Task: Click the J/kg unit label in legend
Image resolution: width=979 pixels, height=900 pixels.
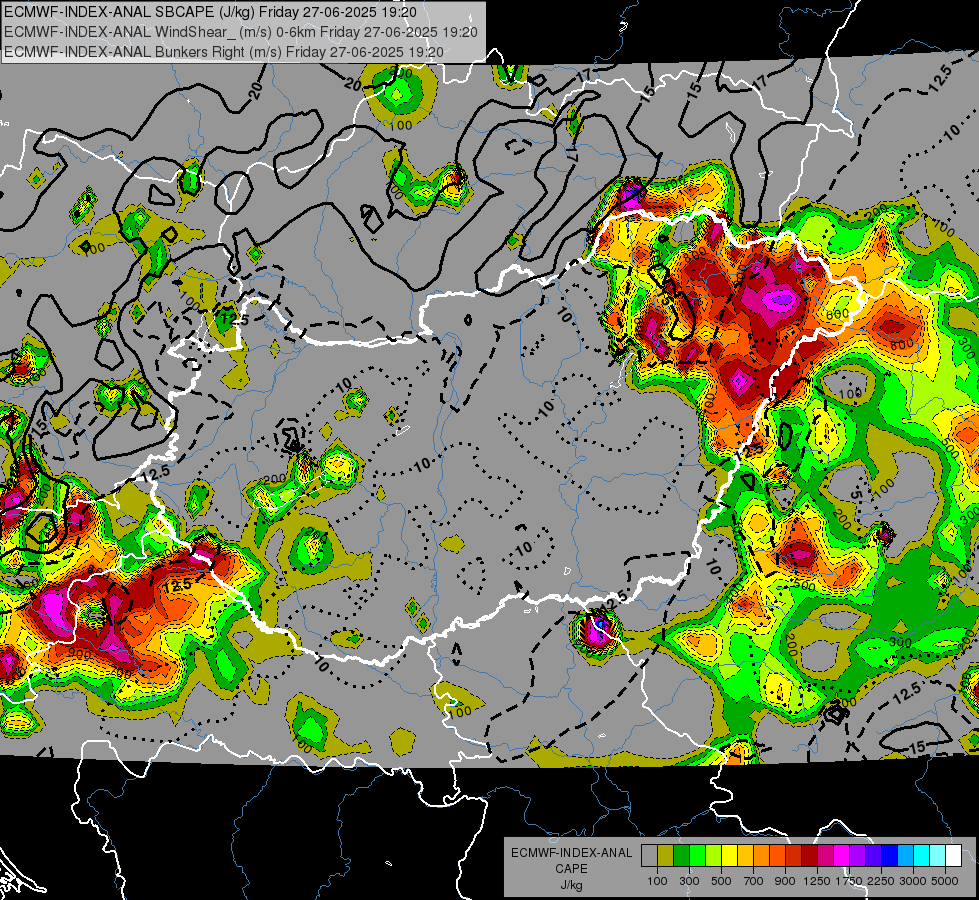Action: point(571,886)
